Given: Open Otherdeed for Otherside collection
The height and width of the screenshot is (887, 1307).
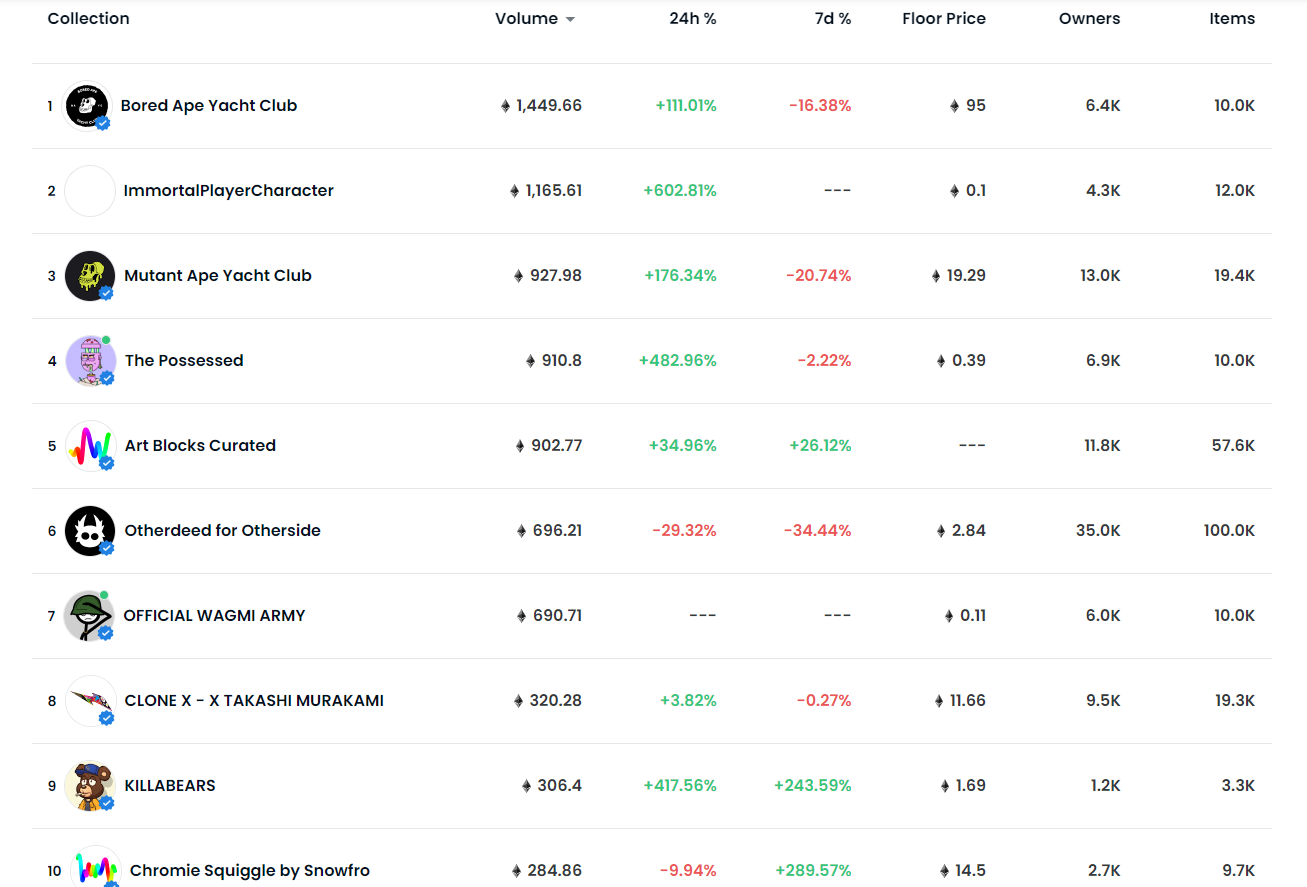Looking at the screenshot, I should tap(223, 531).
